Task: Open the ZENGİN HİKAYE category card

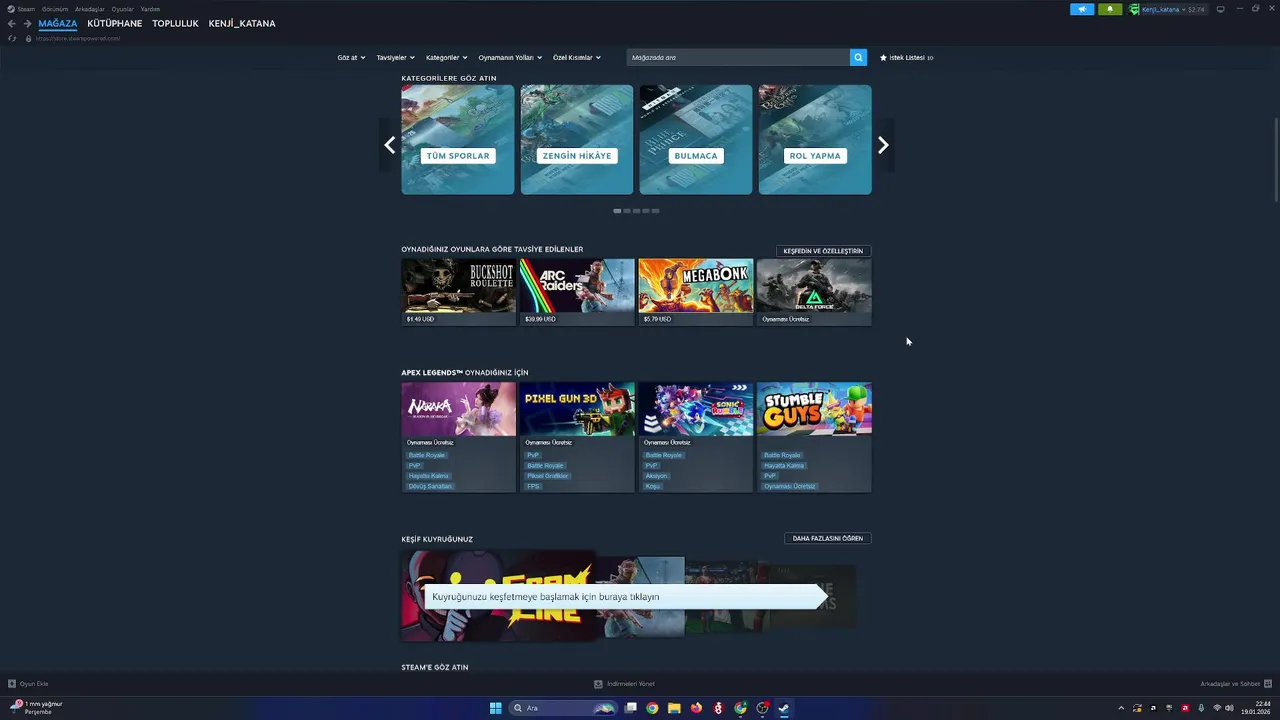Action: [x=577, y=139]
